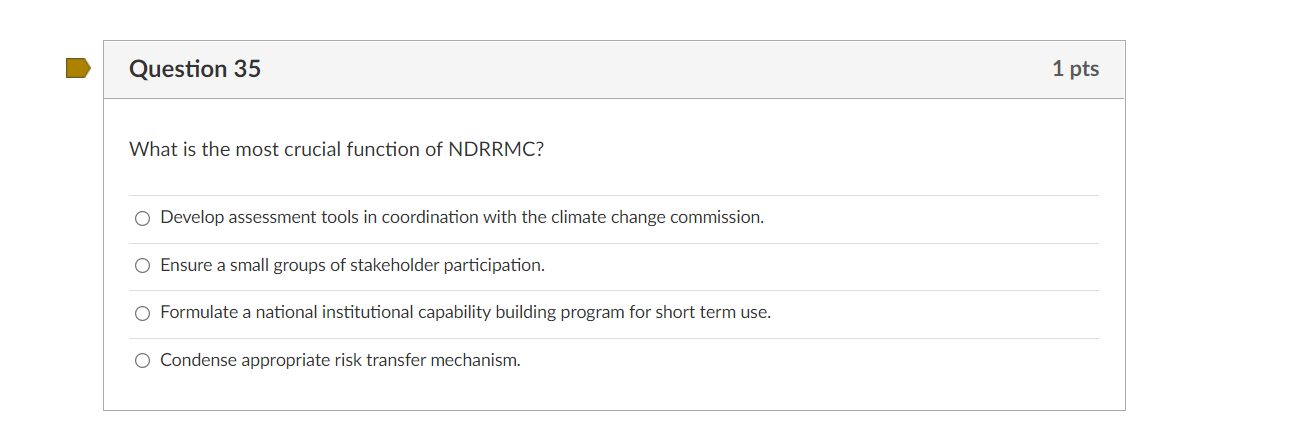1309x421 pixels.
Task: Click the word "mechanism" in the last answer
Action: pos(475,360)
